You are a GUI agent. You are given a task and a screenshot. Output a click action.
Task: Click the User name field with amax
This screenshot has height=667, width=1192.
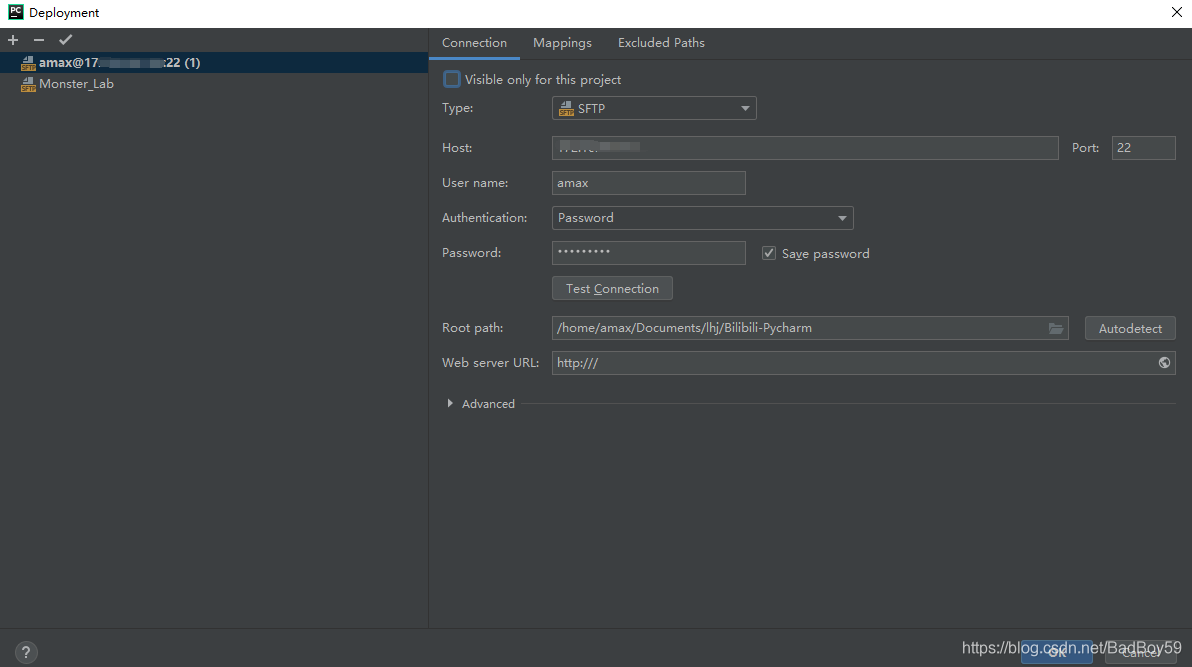click(x=648, y=183)
